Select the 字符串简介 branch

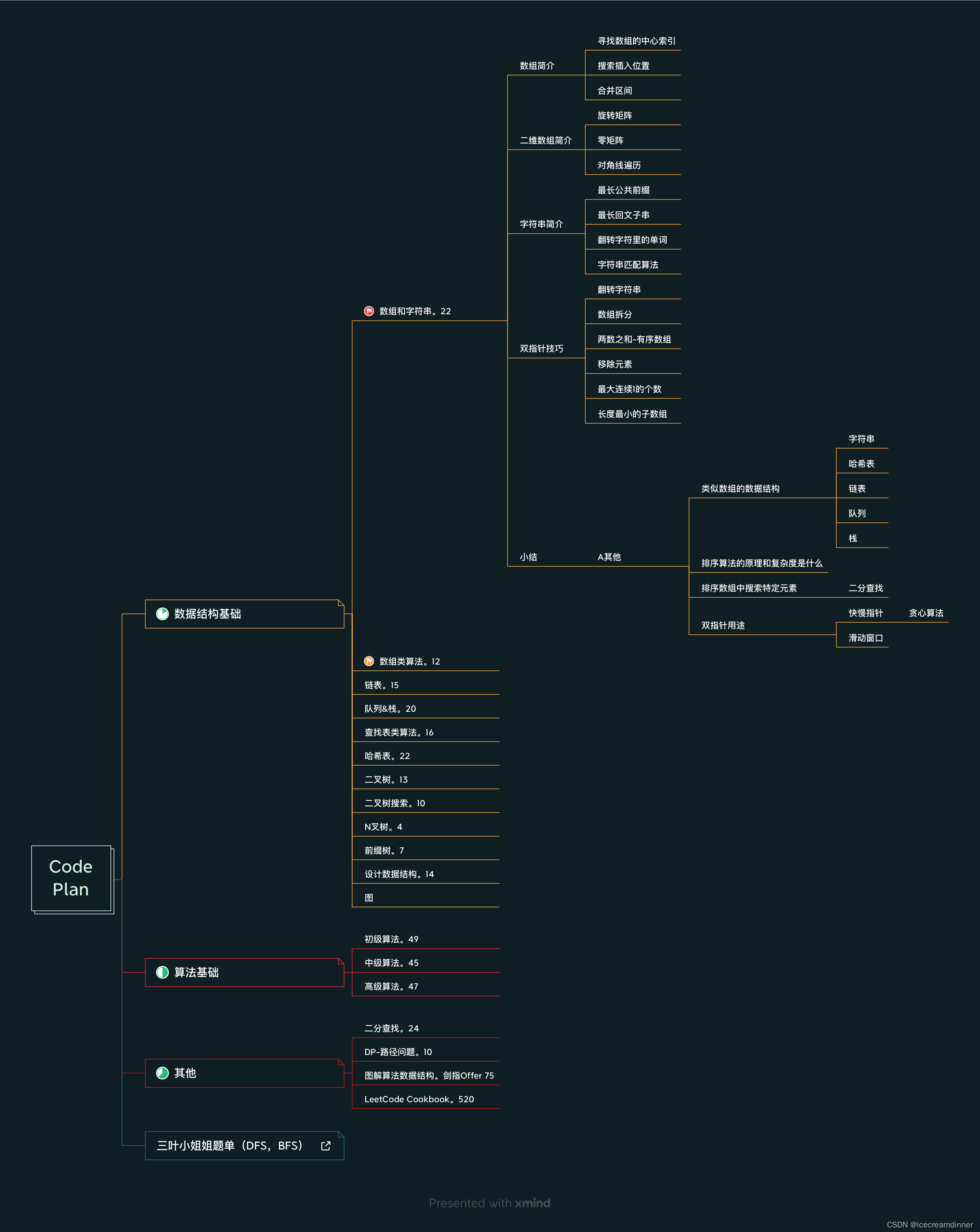click(541, 224)
